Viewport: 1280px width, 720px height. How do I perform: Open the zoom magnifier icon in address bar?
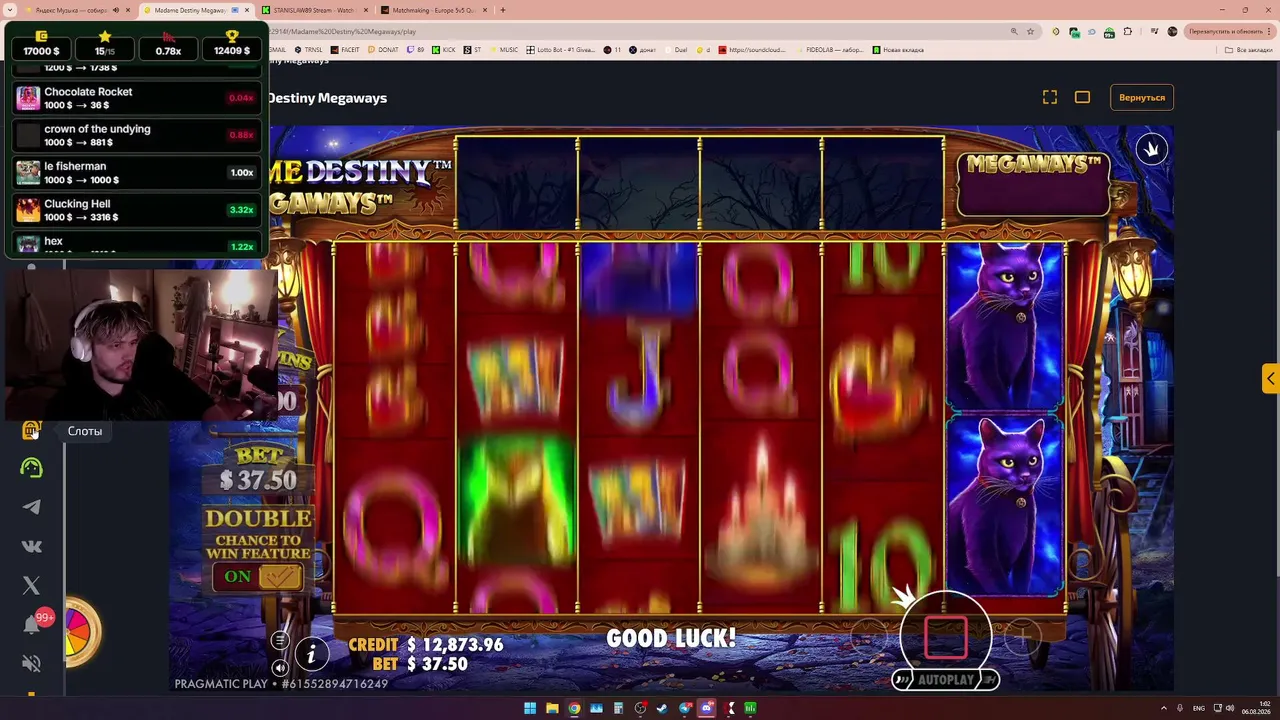coord(1014,31)
